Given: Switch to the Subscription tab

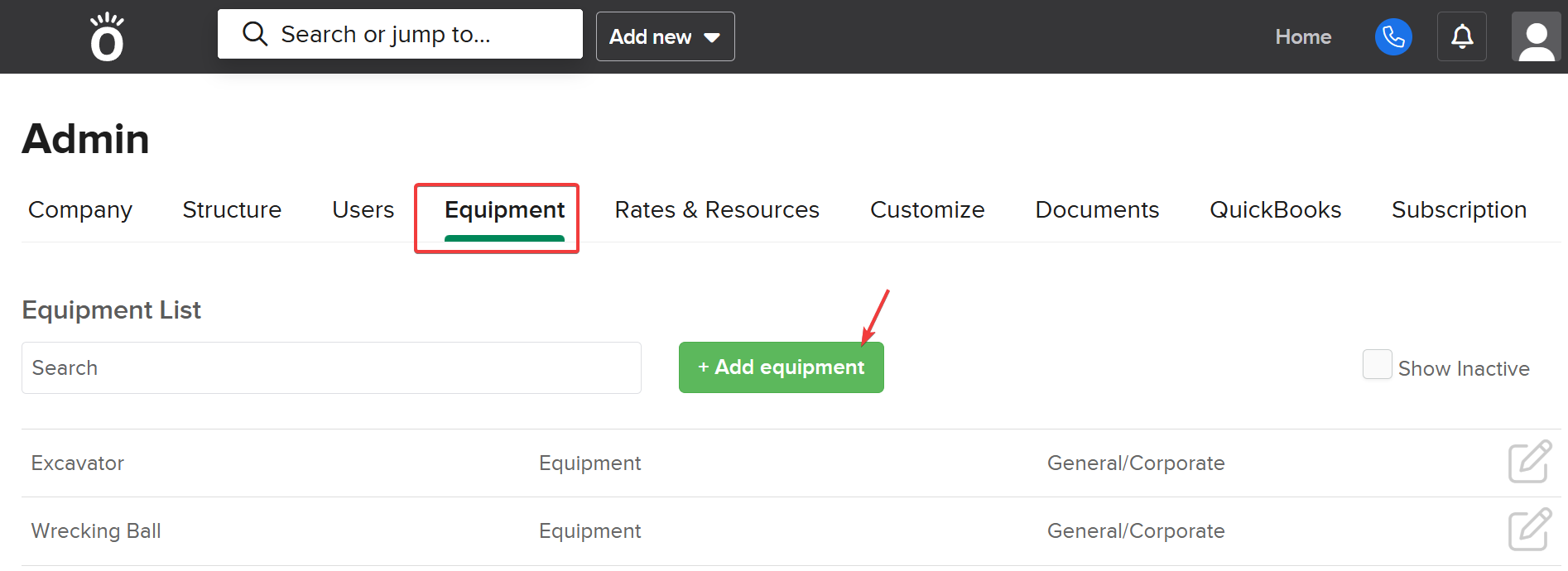Looking at the screenshot, I should click(1459, 210).
